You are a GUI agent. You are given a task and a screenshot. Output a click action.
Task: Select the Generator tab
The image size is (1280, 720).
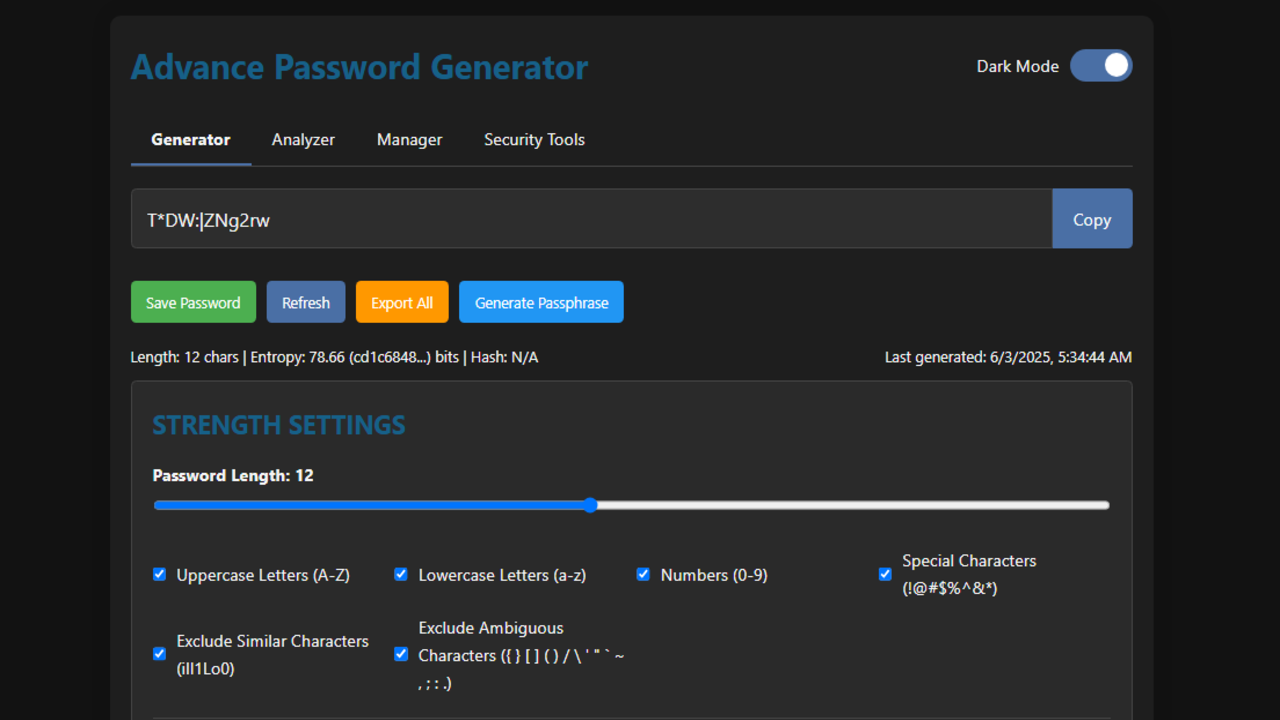point(191,140)
